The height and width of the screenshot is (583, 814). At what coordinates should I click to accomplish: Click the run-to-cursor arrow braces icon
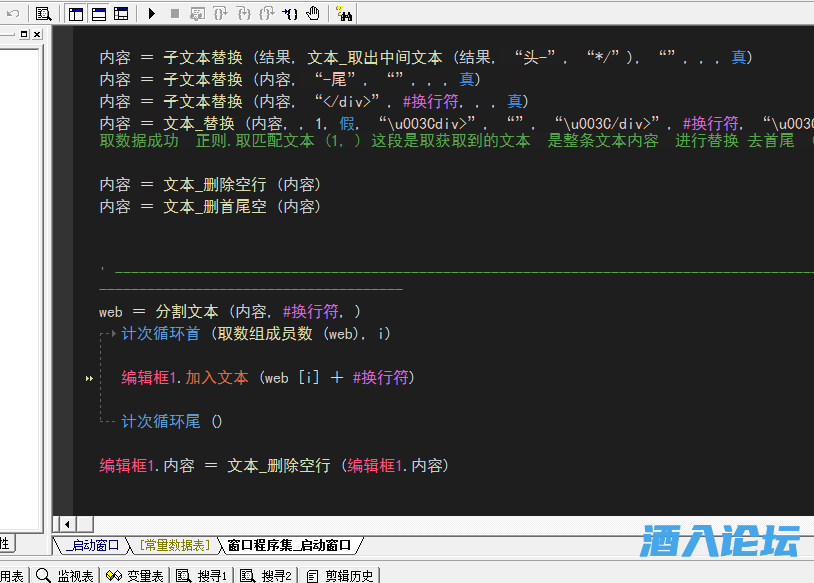pyautogui.click(x=290, y=13)
